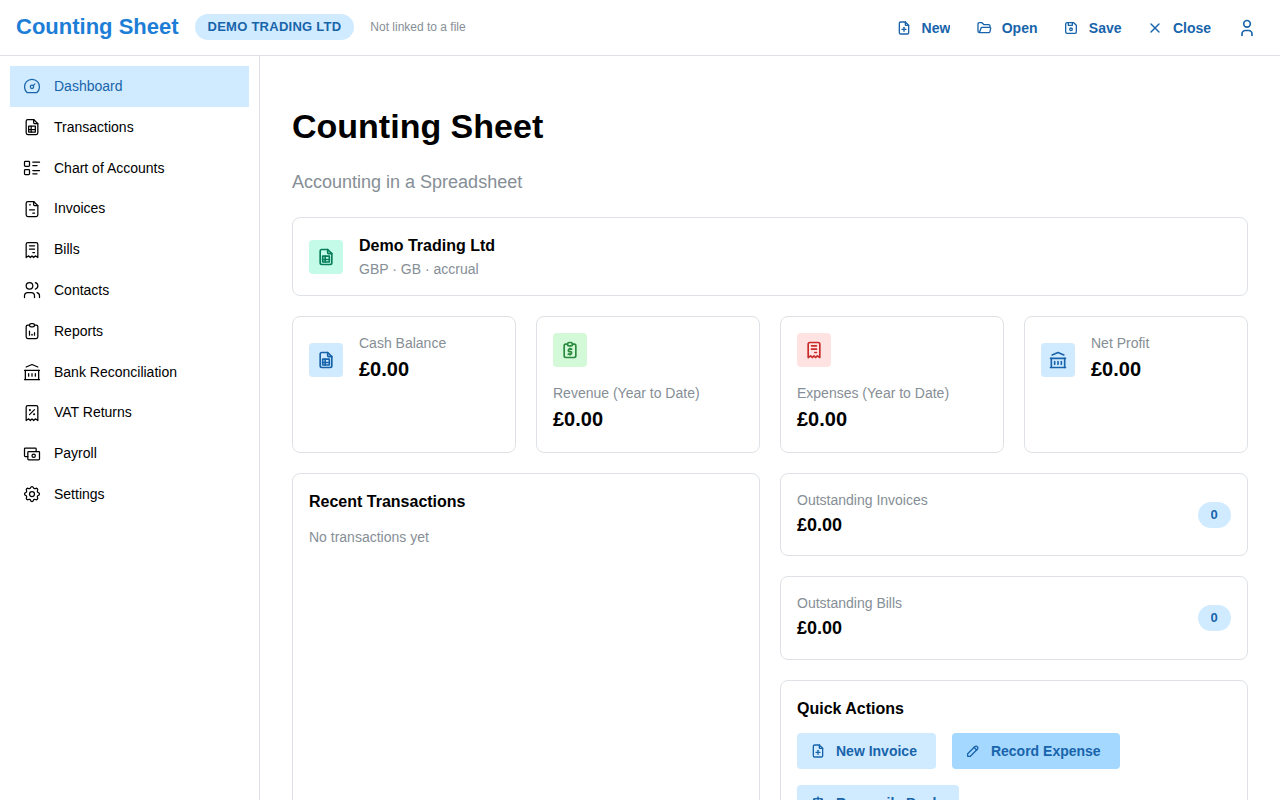The height and width of the screenshot is (800, 1280).
Task: Click the Reports clipboard icon
Action: (x=32, y=331)
